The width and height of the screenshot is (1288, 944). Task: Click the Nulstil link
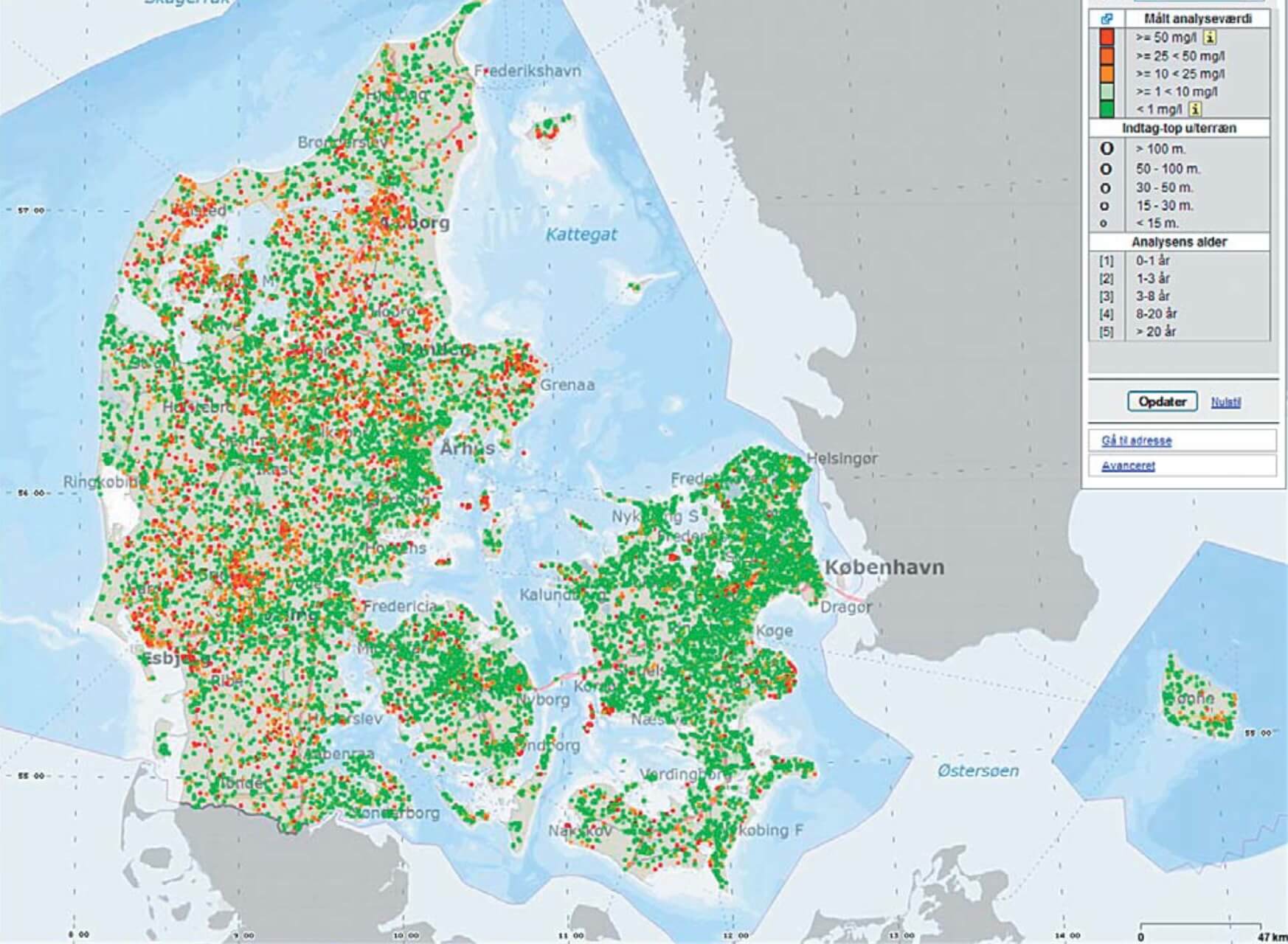point(1226,403)
